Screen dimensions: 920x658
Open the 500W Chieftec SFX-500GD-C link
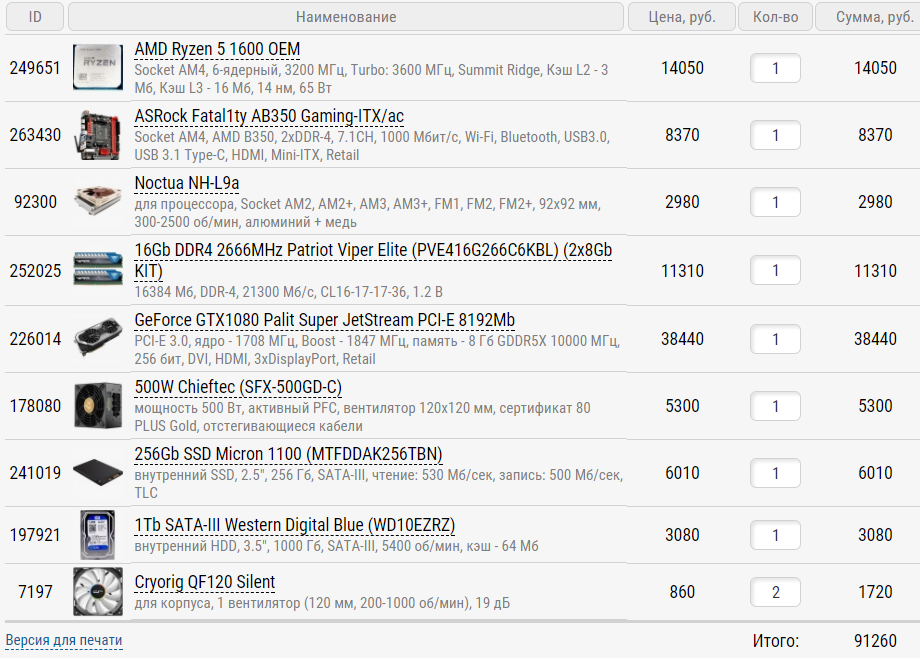238,387
